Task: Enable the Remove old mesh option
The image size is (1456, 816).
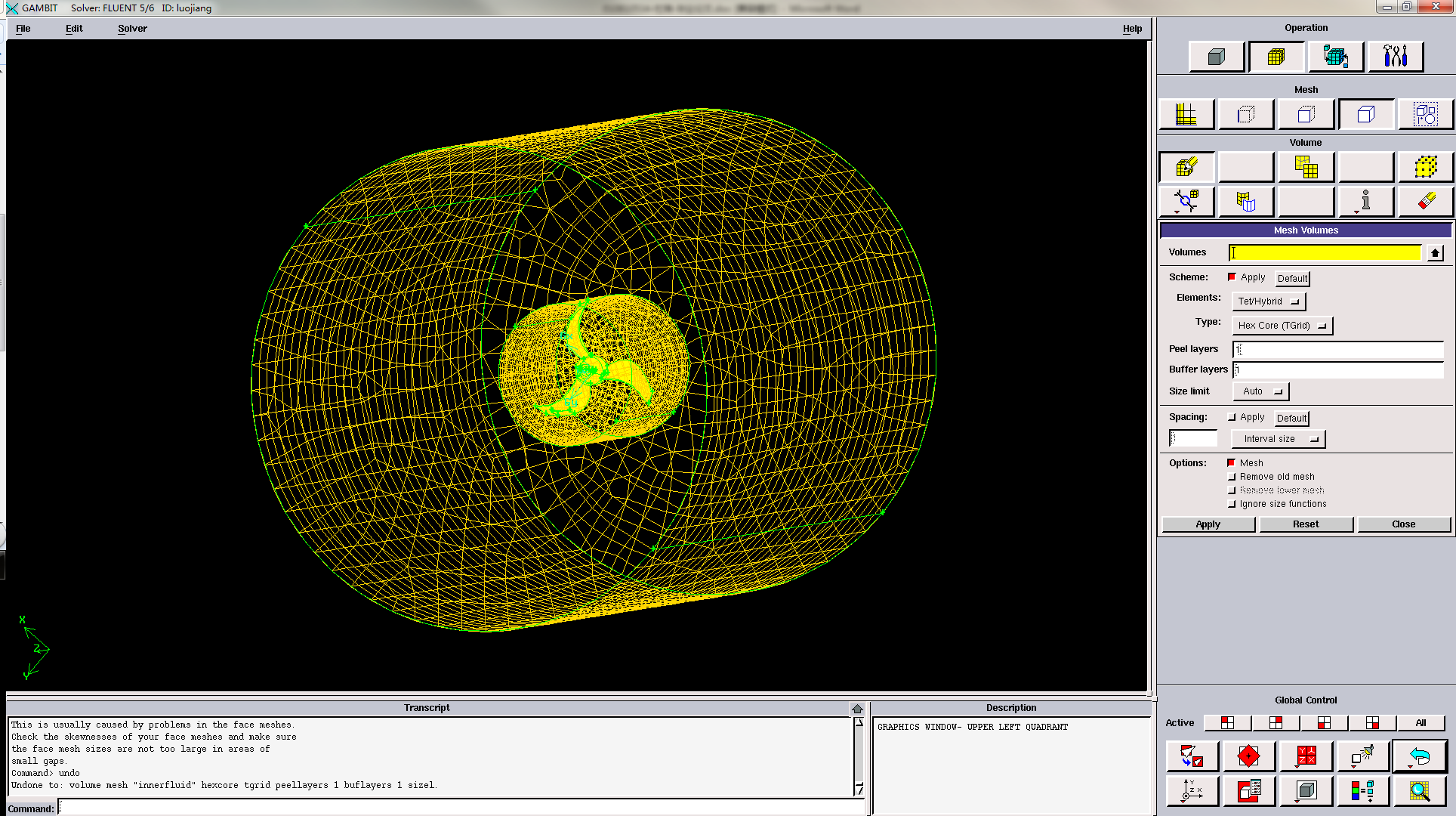Action: tap(1232, 477)
